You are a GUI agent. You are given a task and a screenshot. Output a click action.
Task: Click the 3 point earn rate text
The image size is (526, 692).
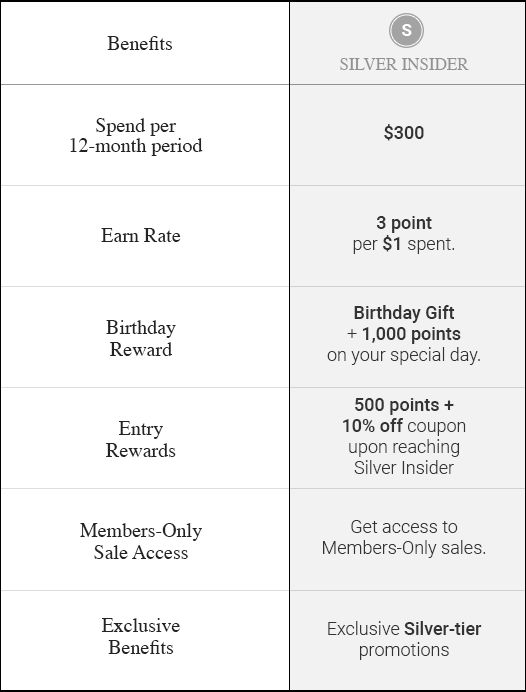coord(404,223)
